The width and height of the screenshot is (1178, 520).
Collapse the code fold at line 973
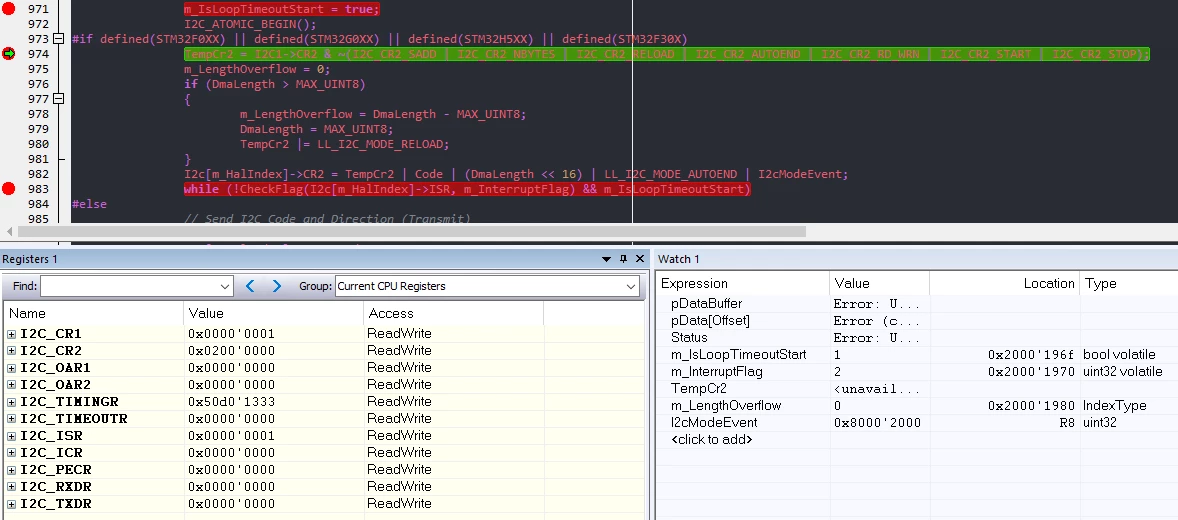(59, 39)
